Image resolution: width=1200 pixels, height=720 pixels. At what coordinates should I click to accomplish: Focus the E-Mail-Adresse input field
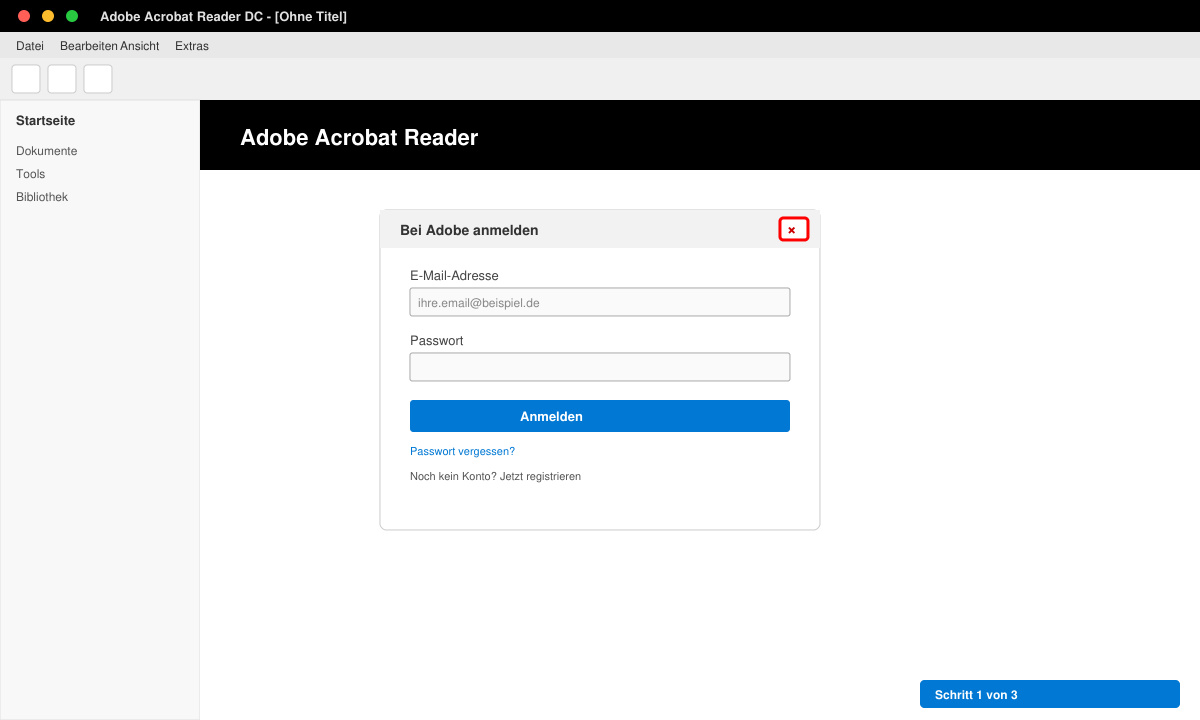(x=600, y=302)
